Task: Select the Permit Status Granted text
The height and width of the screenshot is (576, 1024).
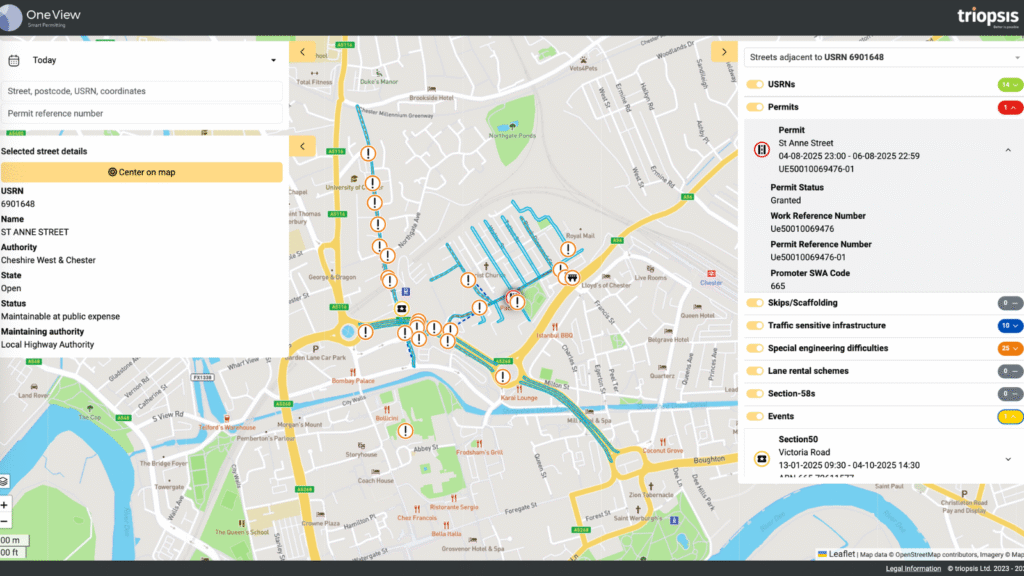Action: coord(786,200)
